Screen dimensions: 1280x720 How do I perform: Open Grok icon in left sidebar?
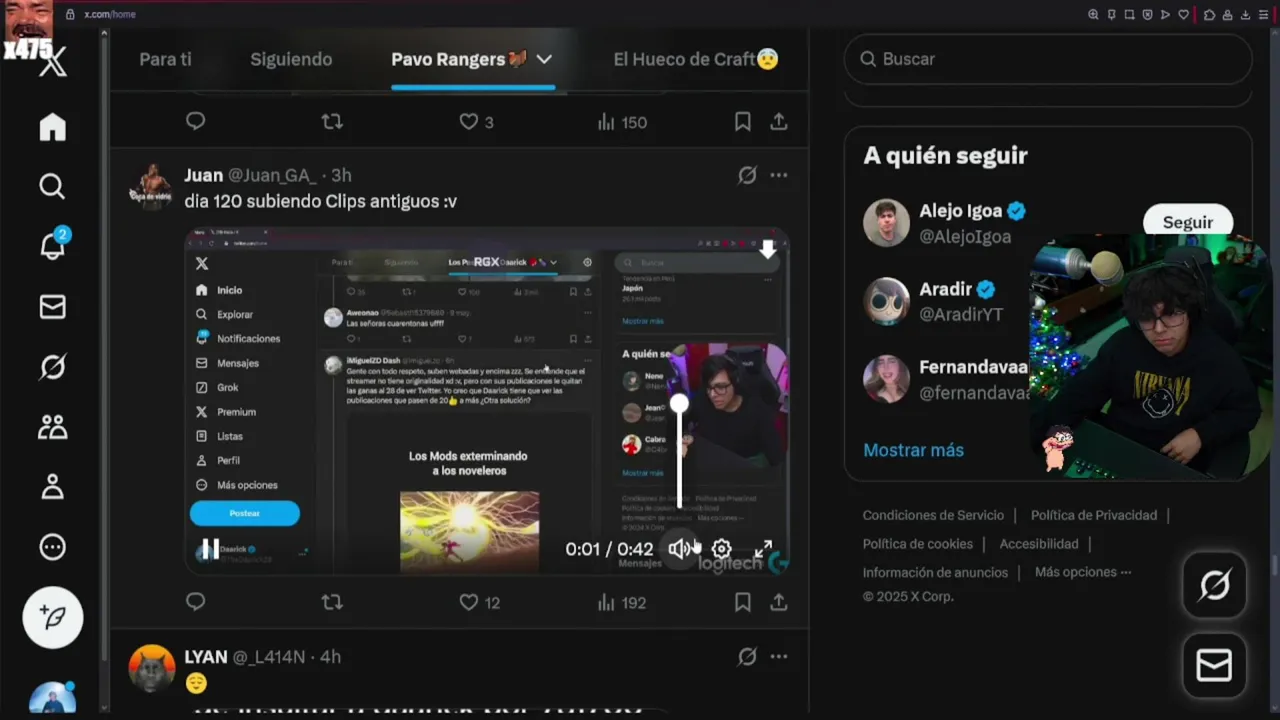coord(52,368)
